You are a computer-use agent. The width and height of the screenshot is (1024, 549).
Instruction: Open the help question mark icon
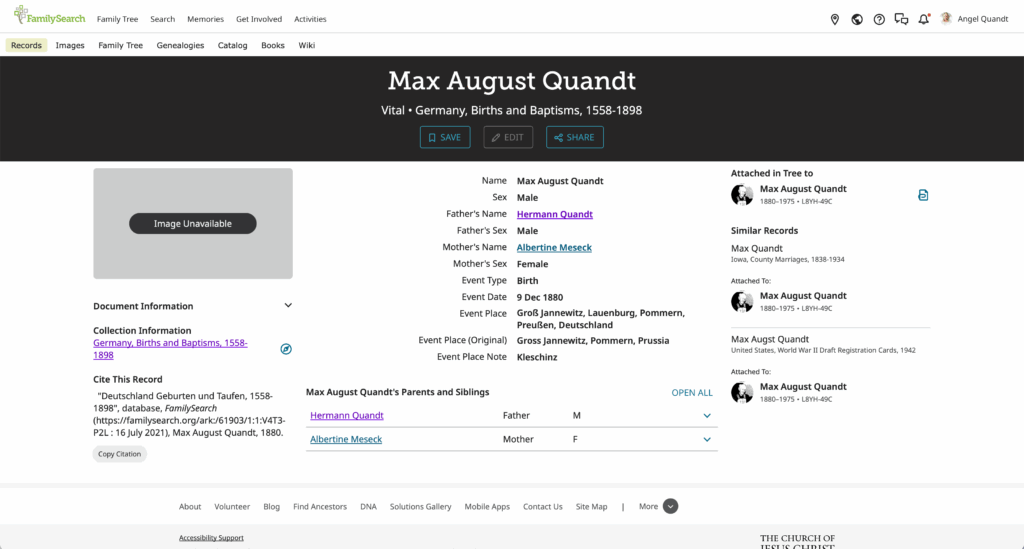879,20
